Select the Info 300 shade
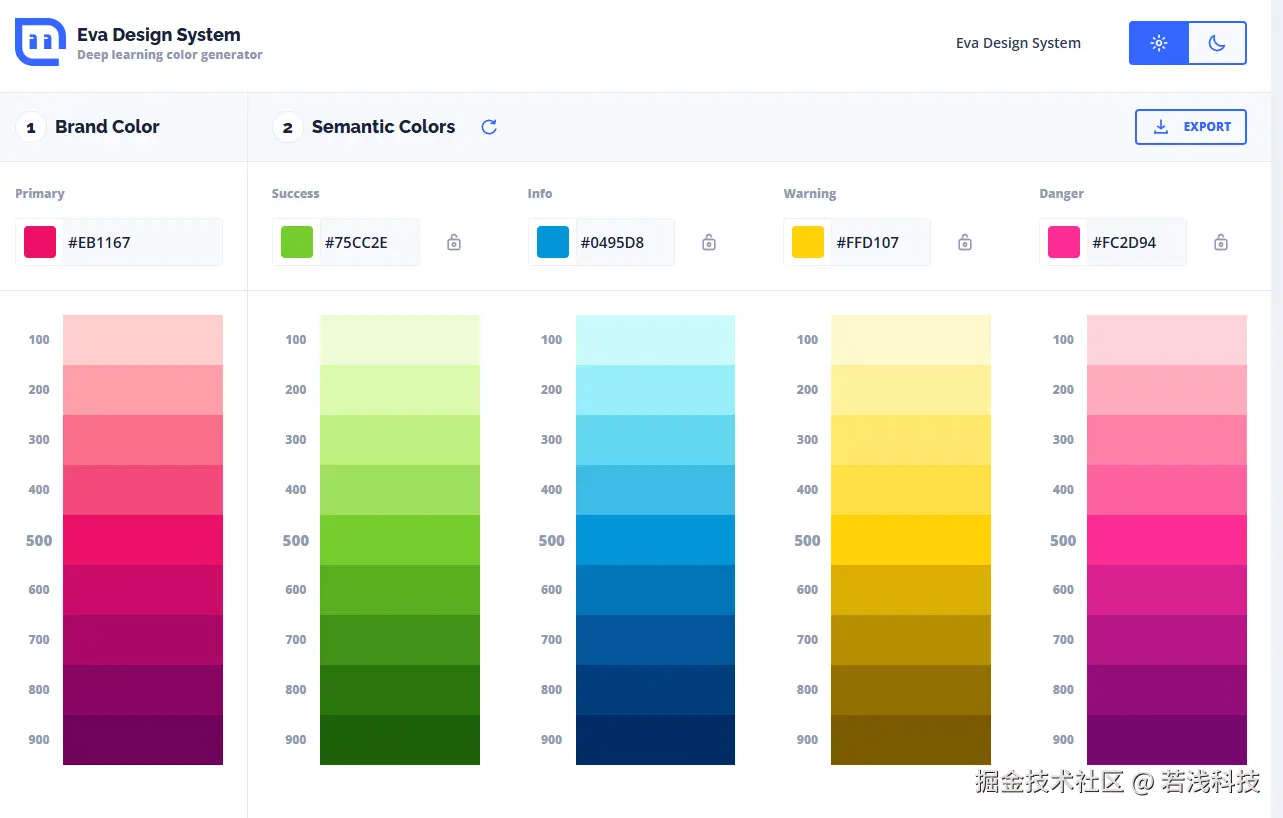This screenshot has width=1283, height=818. coord(655,440)
